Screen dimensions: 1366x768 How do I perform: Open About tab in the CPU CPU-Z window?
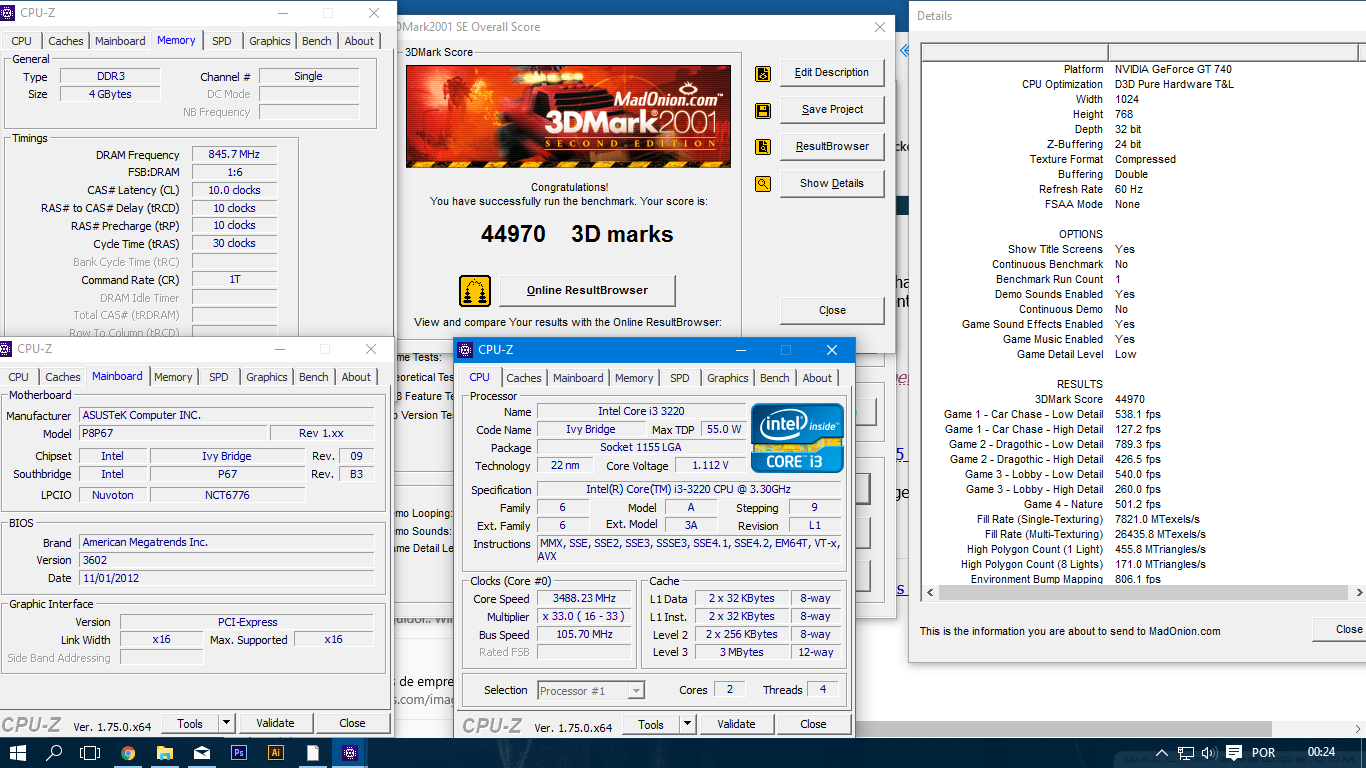(817, 378)
